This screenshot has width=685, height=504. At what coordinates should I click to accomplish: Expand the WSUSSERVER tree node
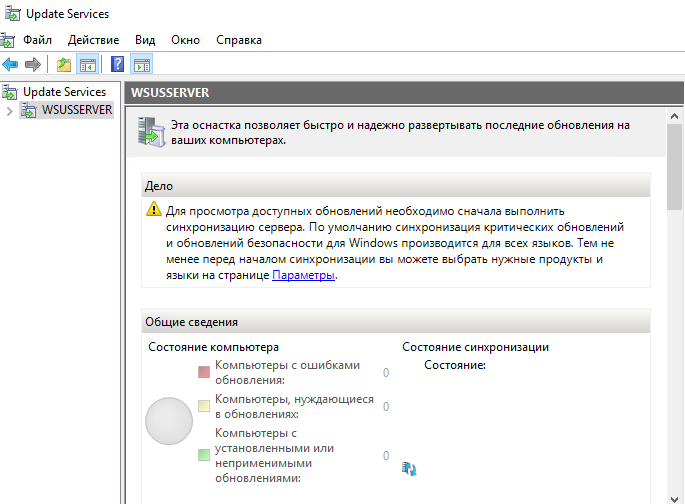pyautogui.click(x=10, y=110)
